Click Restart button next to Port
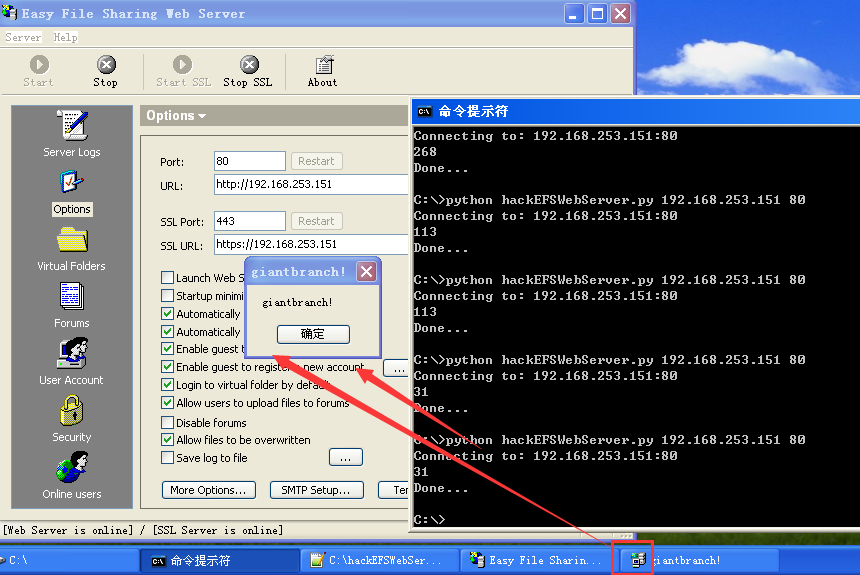 pyautogui.click(x=316, y=161)
